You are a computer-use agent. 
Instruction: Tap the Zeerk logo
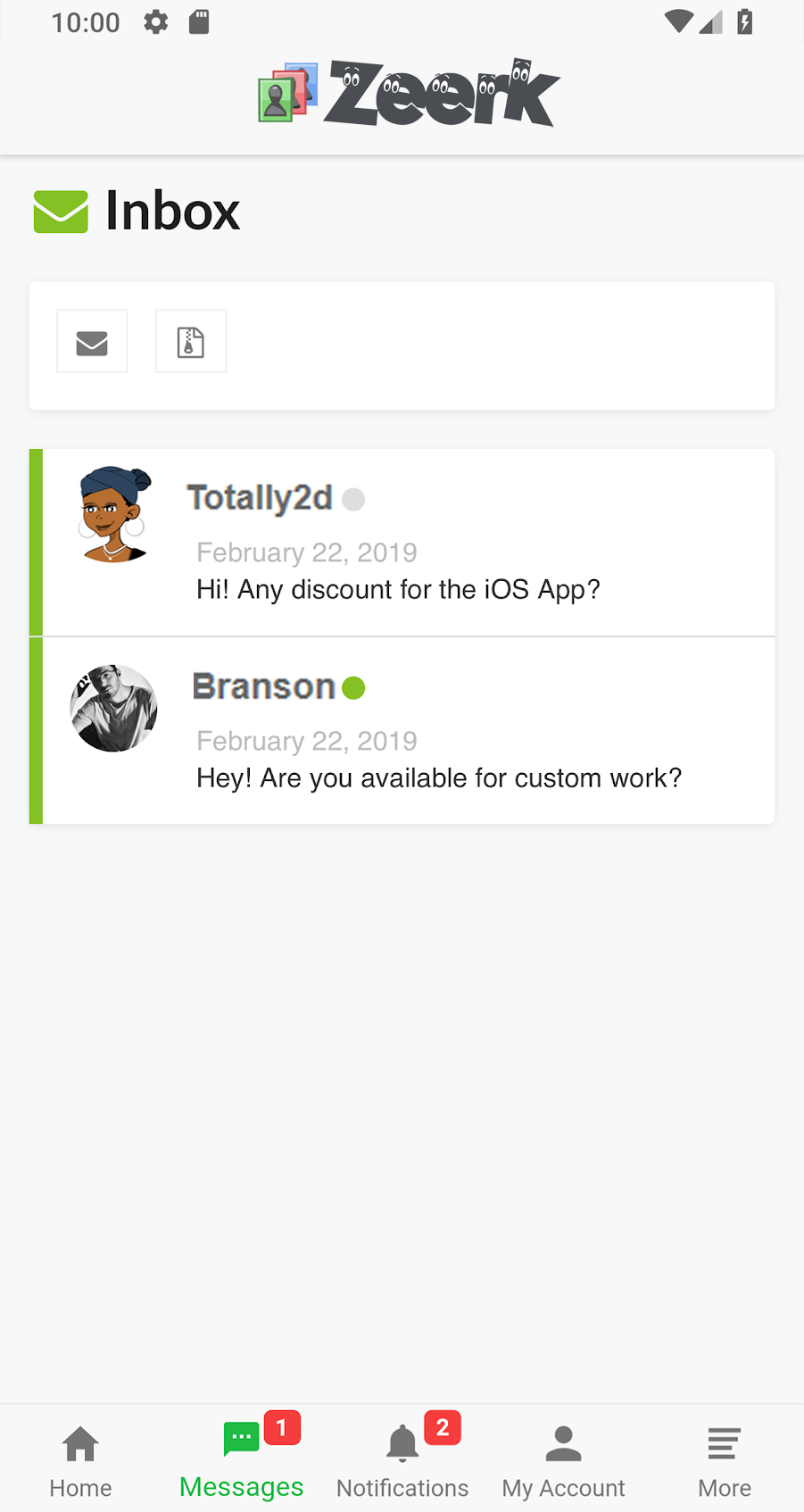point(409,93)
